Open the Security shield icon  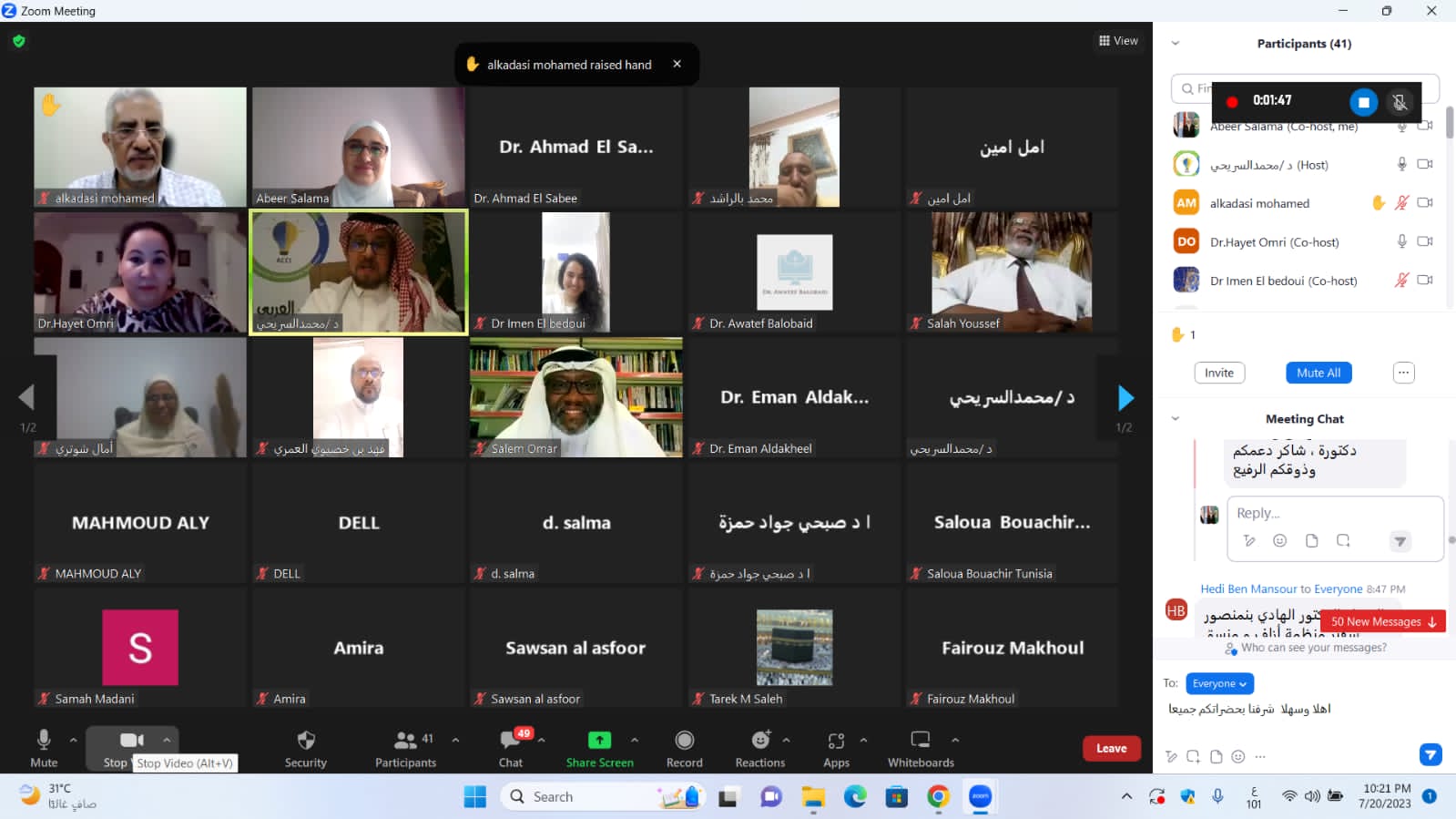[306, 741]
